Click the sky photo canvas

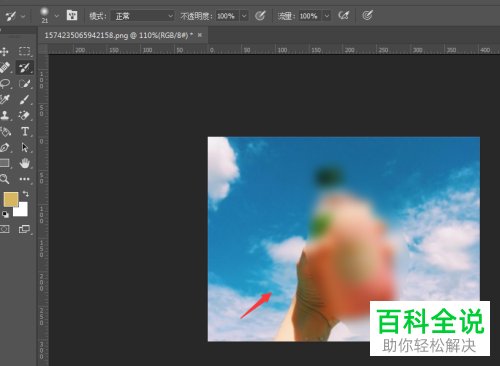[344, 239]
